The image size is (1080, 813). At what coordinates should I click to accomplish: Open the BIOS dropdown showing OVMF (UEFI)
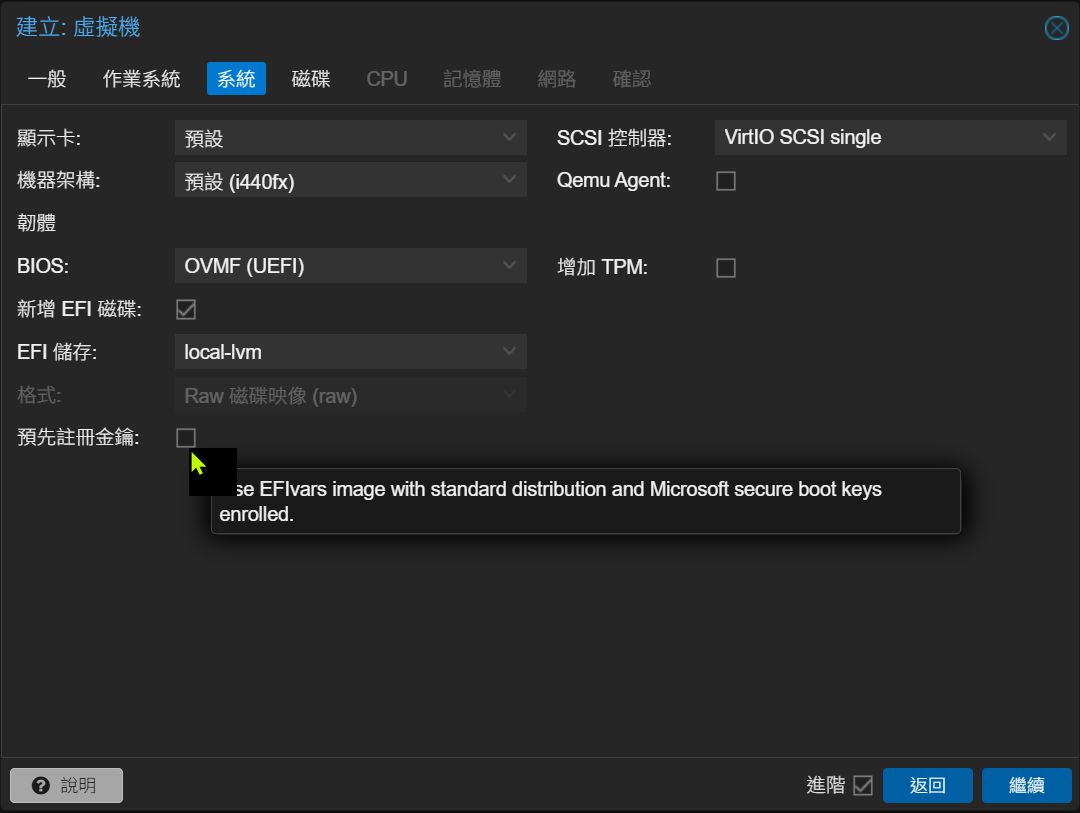pos(351,266)
